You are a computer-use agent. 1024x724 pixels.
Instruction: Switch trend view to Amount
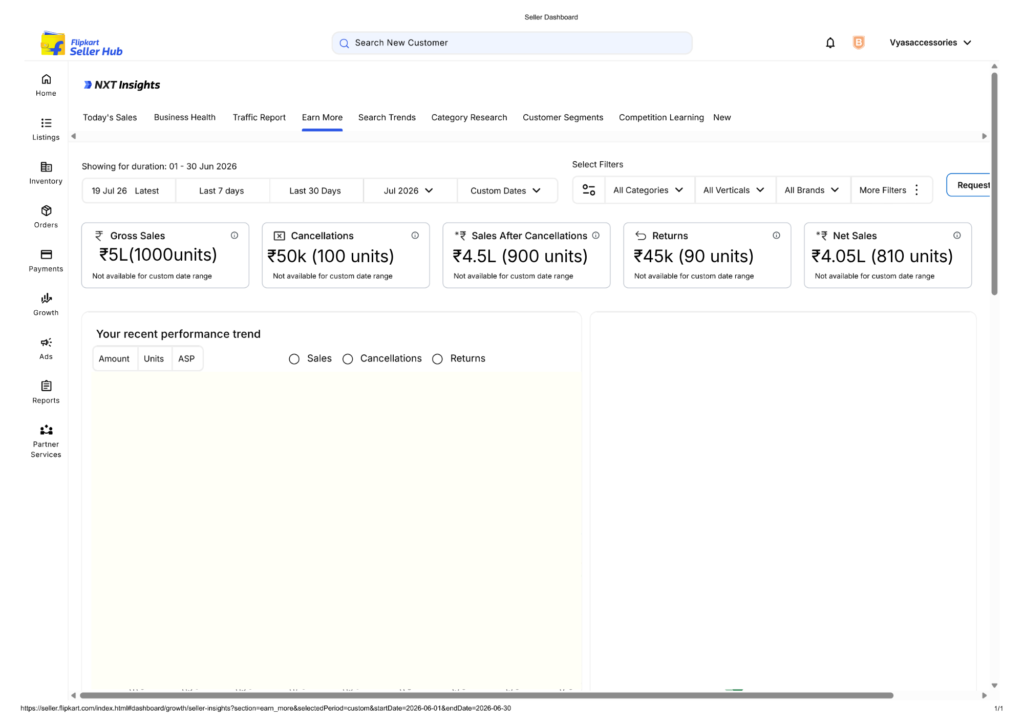[114, 359]
